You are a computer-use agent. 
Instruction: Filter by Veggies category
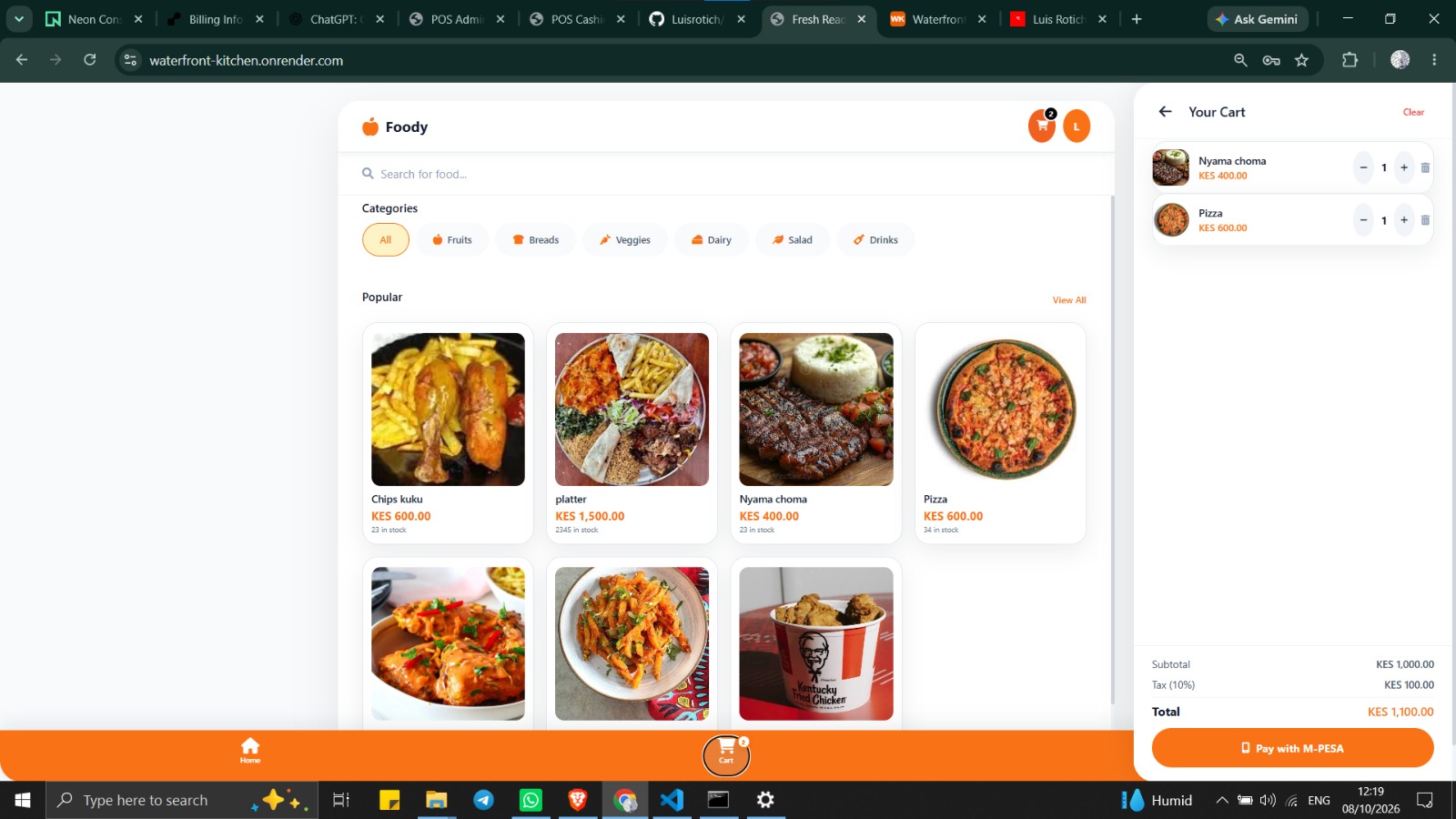625,240
